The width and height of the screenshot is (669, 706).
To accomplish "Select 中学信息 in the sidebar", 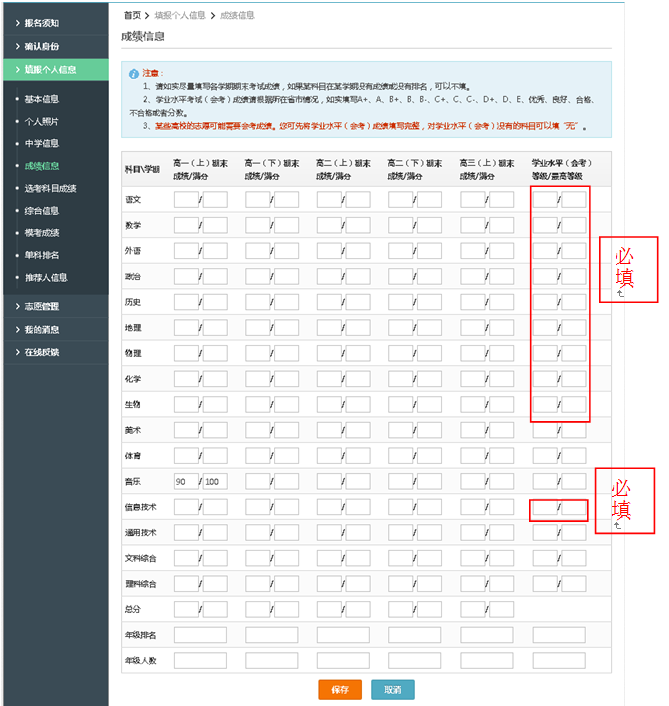I will pos(41,143).
